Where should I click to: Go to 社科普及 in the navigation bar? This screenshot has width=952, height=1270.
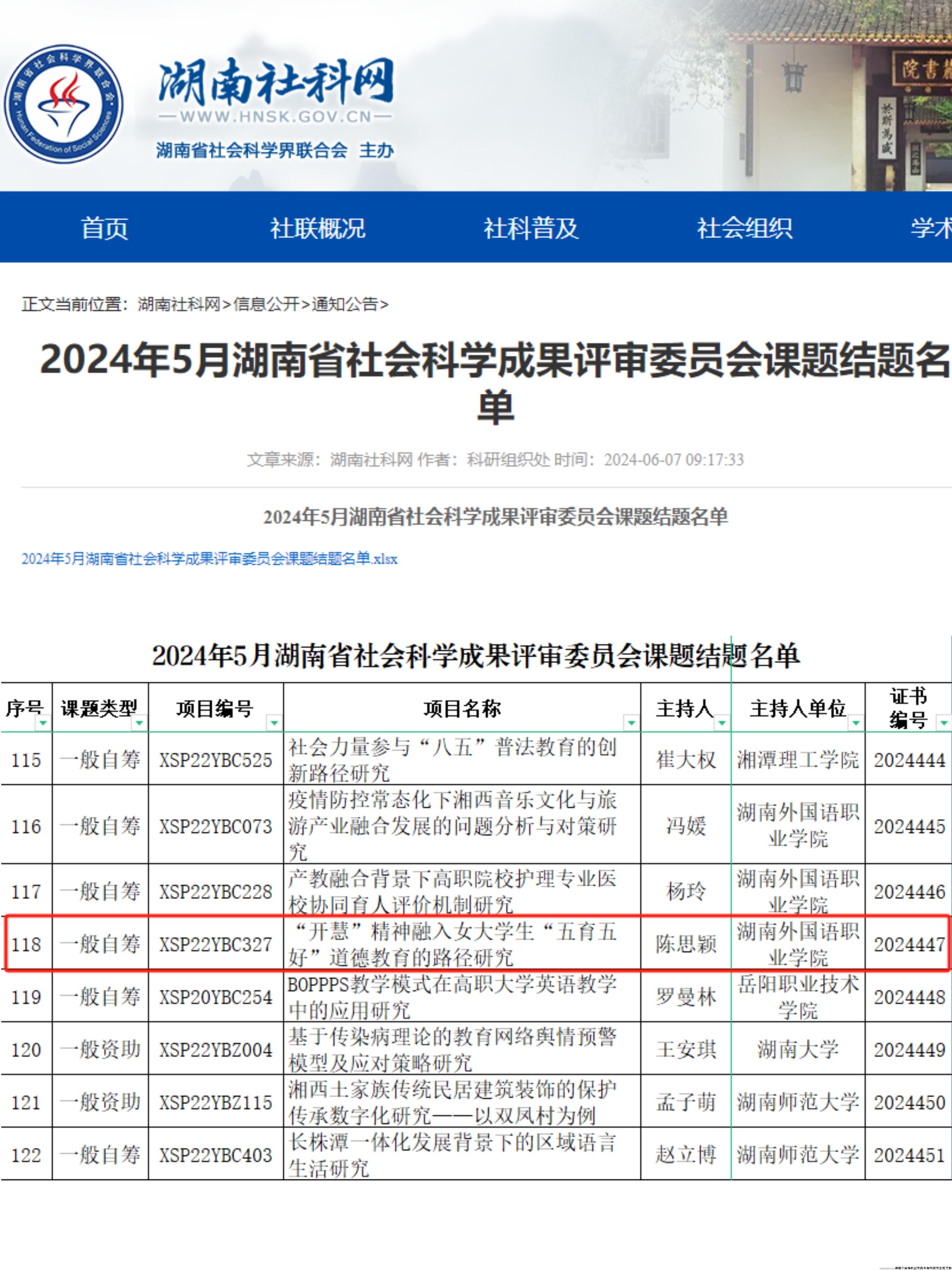pyautogui.click(x=531, y=228)
